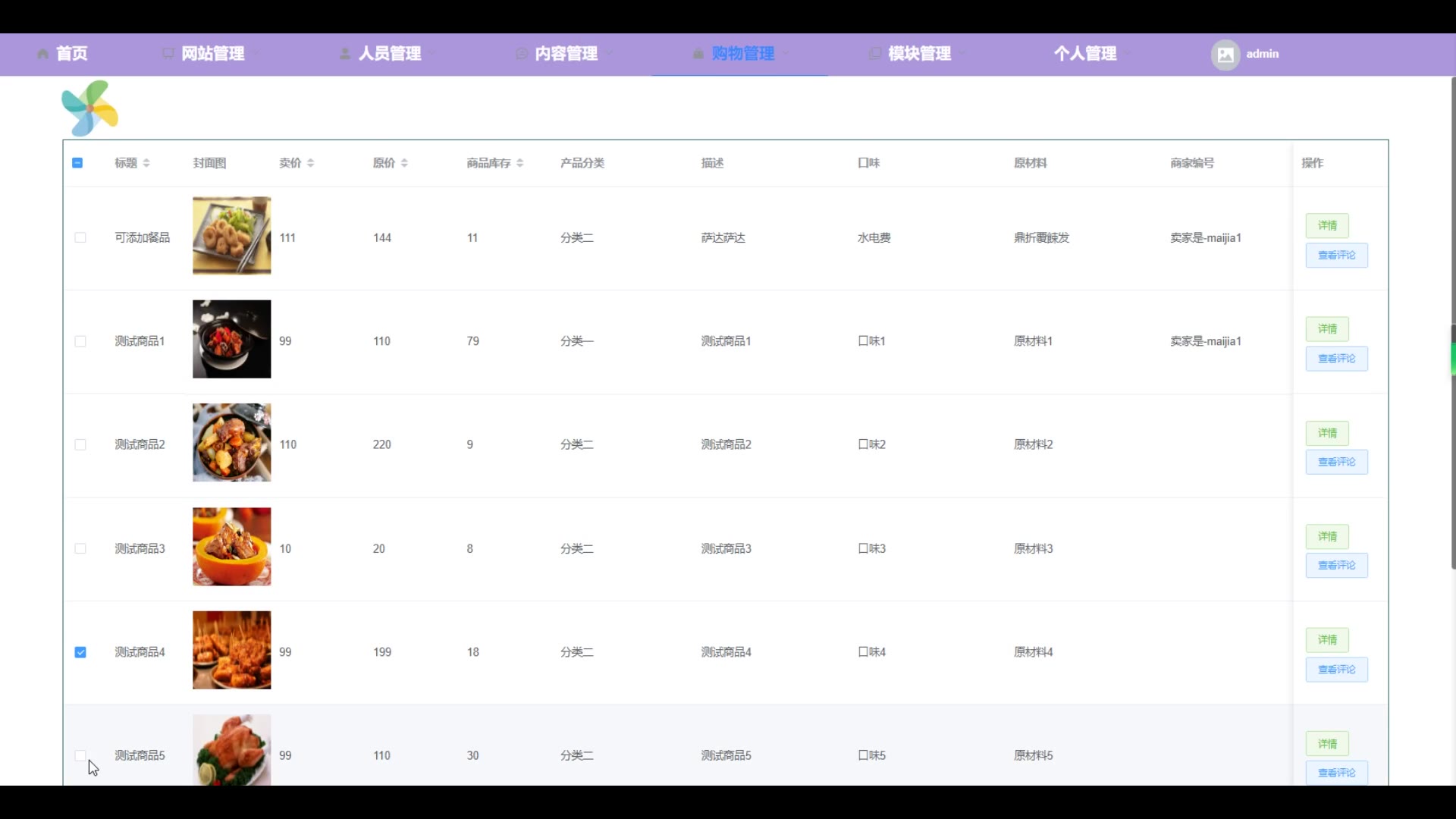Viewport: 1456px width, 819px height.
Task: Open the 模块管理 menu
Action: pyautogui.click(x=919, y=54)
